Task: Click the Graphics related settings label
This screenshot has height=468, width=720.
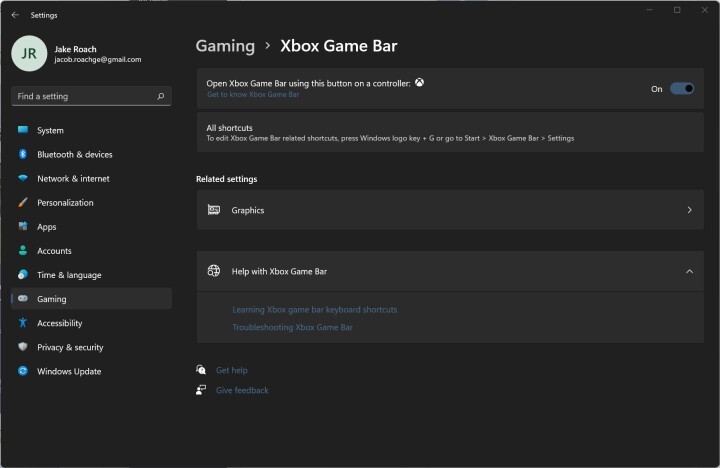Action: click(x=248, y=210)
